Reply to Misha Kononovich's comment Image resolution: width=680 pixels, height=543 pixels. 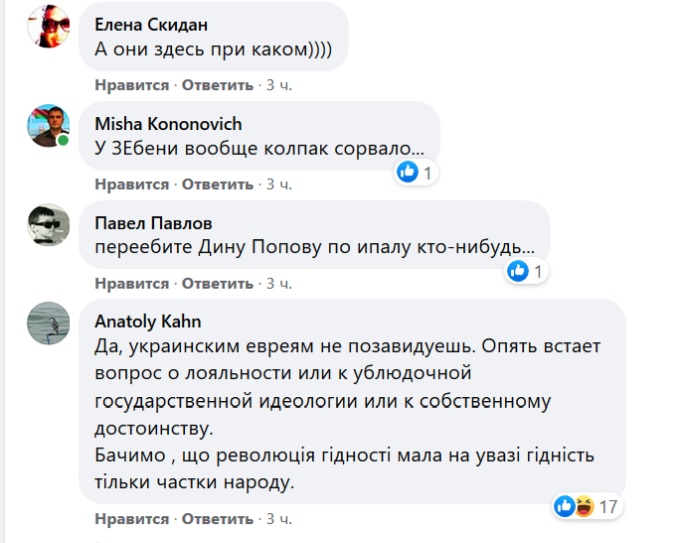217,184
